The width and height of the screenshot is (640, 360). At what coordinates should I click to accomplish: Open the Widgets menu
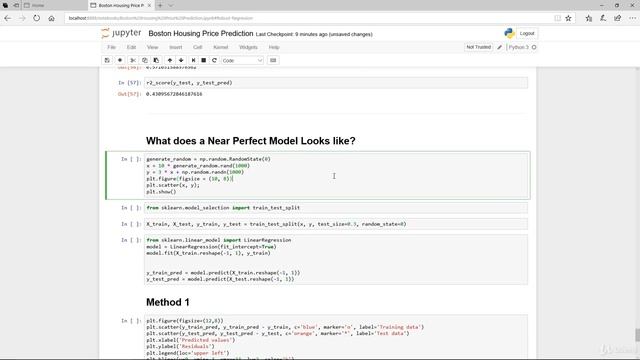[x=248, y=47]
